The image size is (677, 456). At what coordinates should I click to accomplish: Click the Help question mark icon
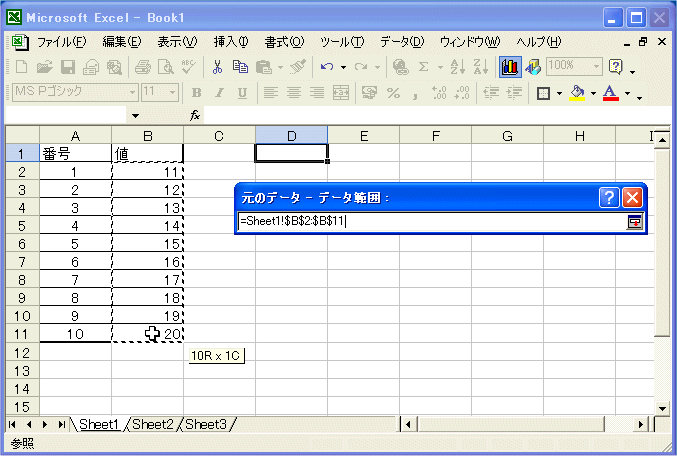coord(616,67)
